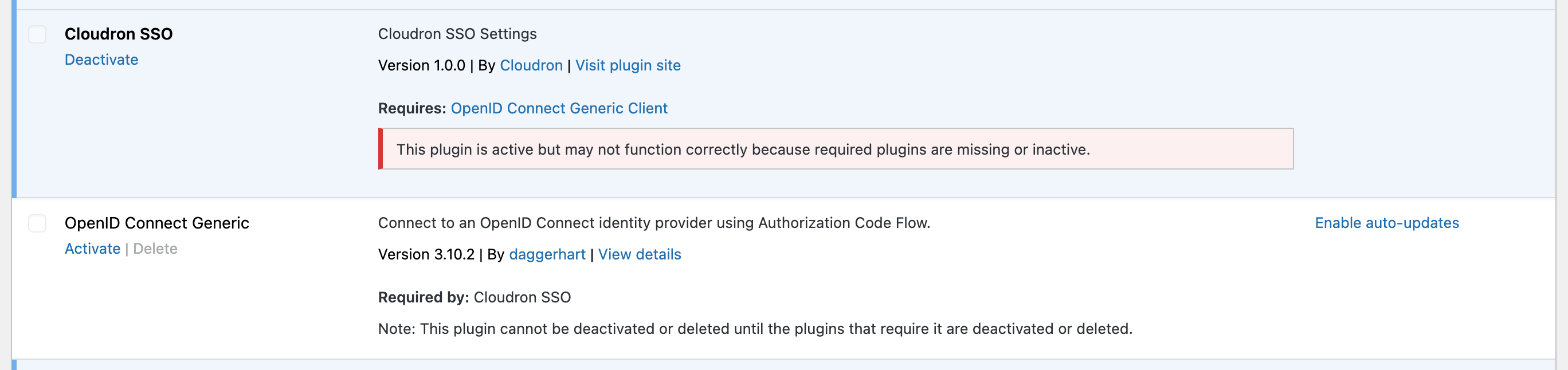The width and height of the screenshot is (1568, 370).
Task: Click the "Version 1.0.0" text
Action: (x=421, y=65)
